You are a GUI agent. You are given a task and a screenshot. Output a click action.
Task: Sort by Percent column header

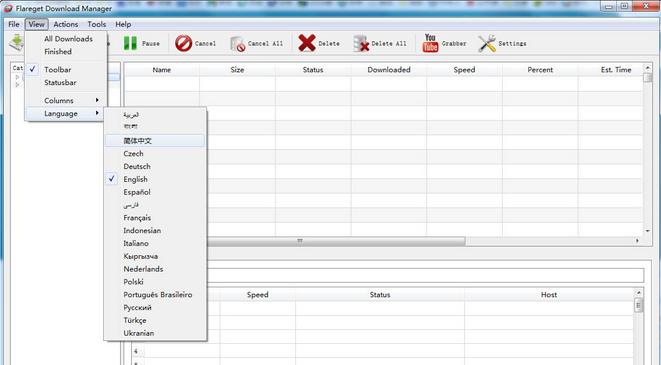point(540,70)
